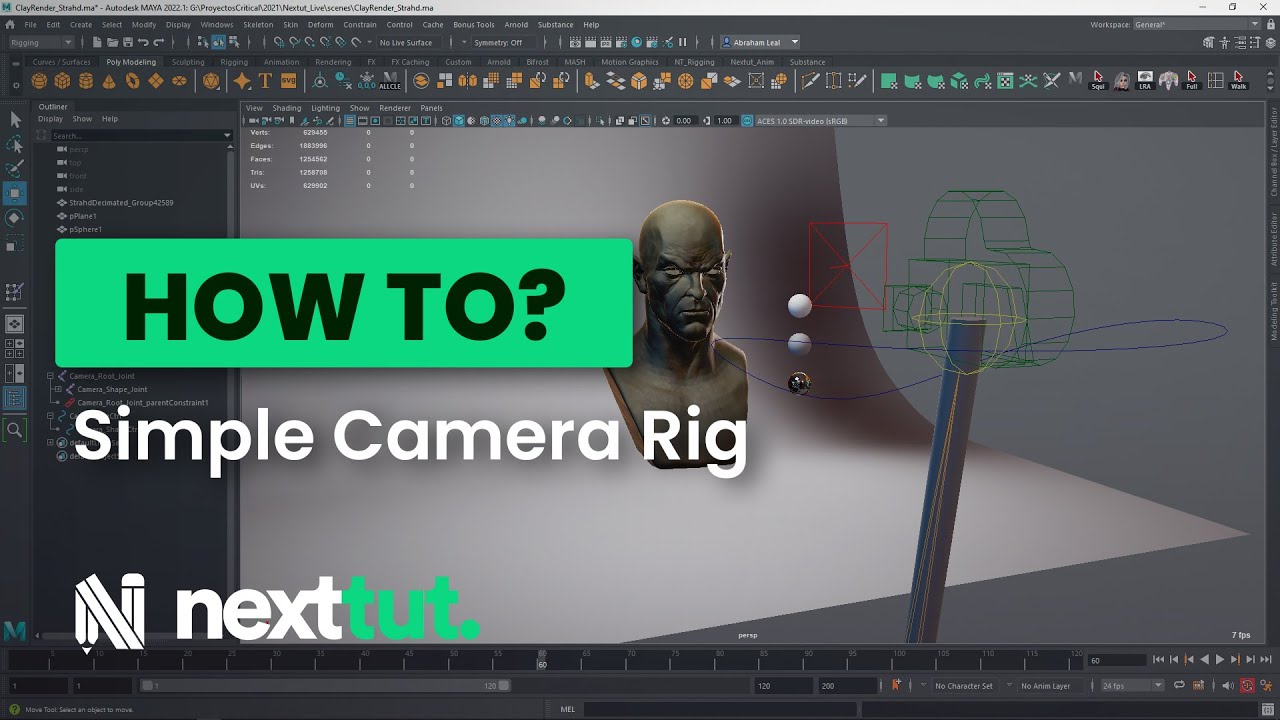Click the ALLCLE shelf button
The width and height of the screenshot is (1280, 720).
point(390,81)
